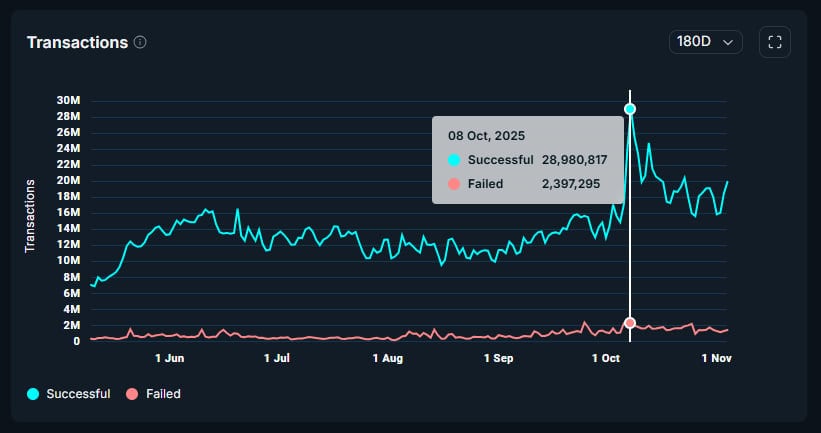Click the 30M y-axis label
Viewport: 821px width, 433px height.
tap(69, 100)
